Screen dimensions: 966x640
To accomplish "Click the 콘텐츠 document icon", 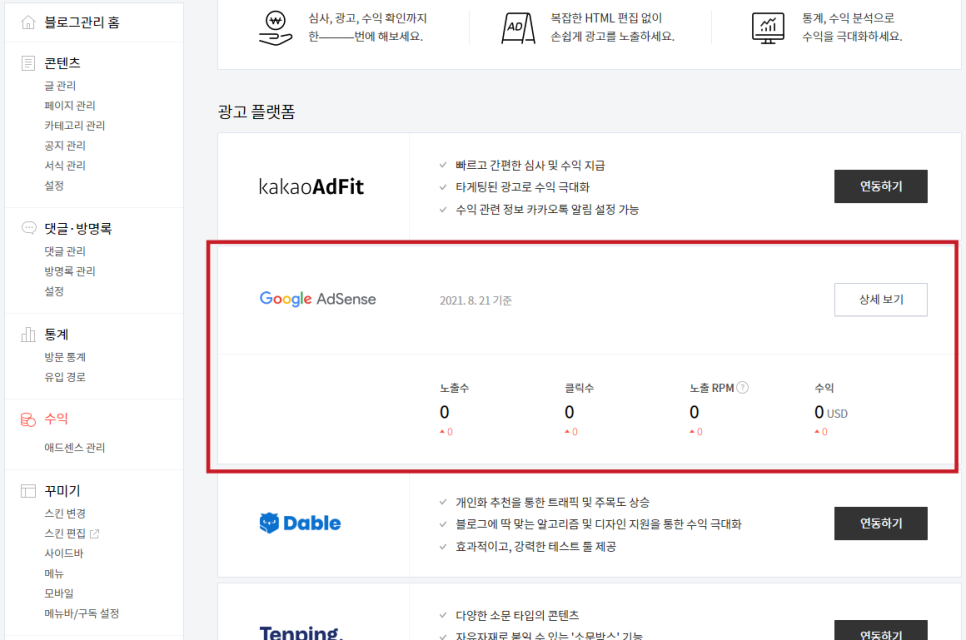I will (28, 63).
